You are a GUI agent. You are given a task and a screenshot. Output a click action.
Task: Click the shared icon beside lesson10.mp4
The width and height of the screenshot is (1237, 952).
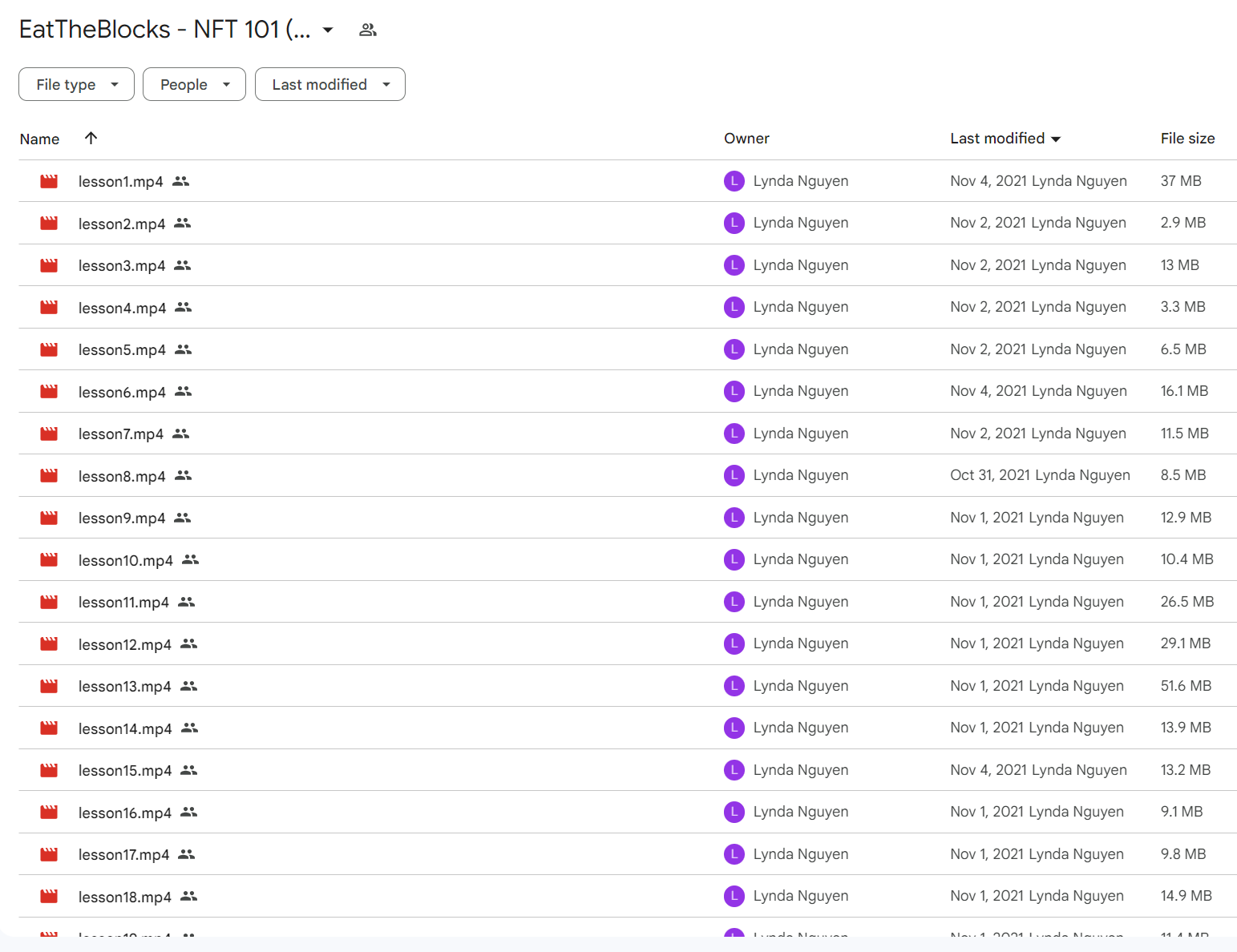click(x=190, y=559)
